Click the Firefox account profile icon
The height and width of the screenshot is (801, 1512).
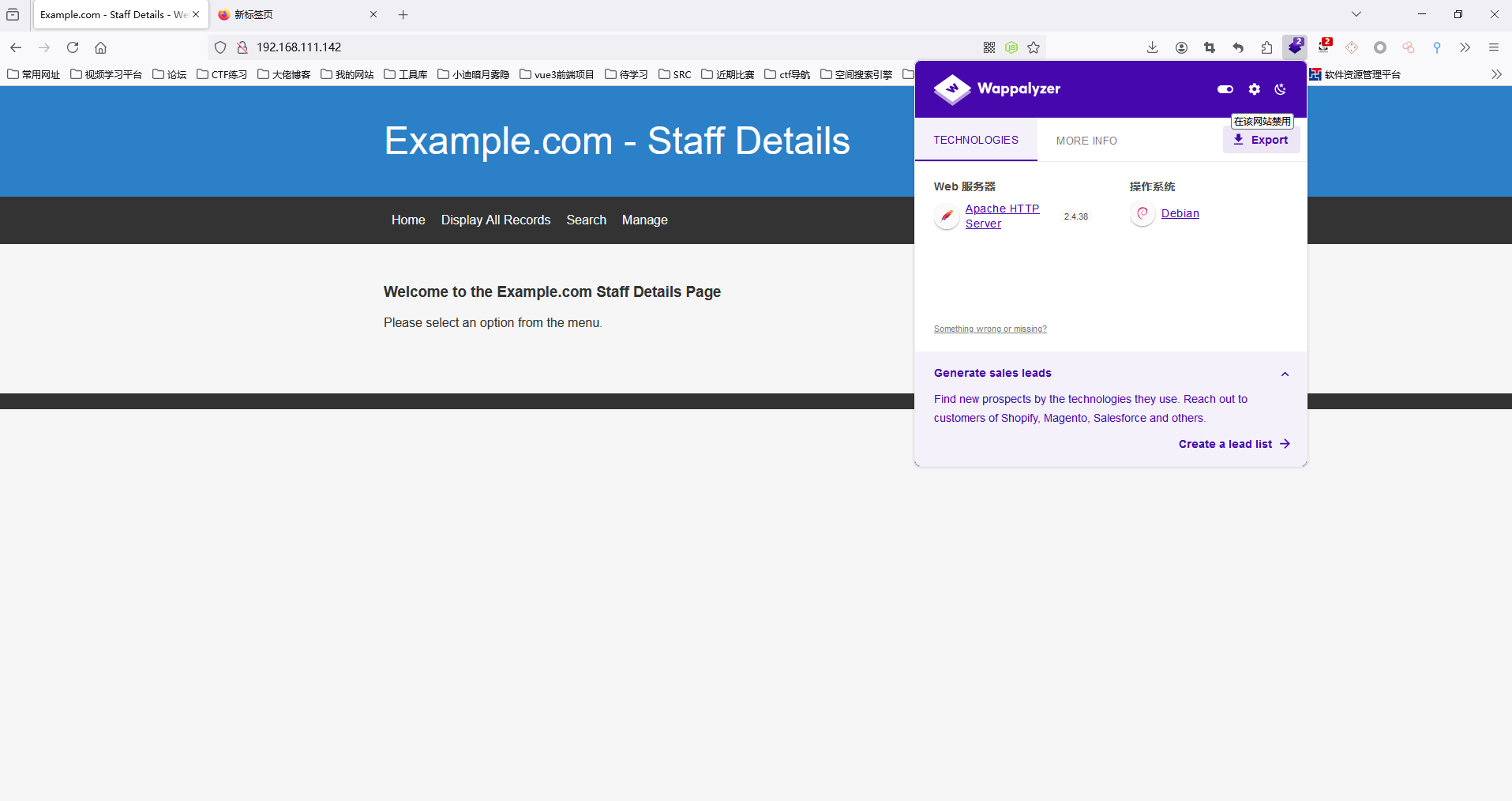[1181, 47]
